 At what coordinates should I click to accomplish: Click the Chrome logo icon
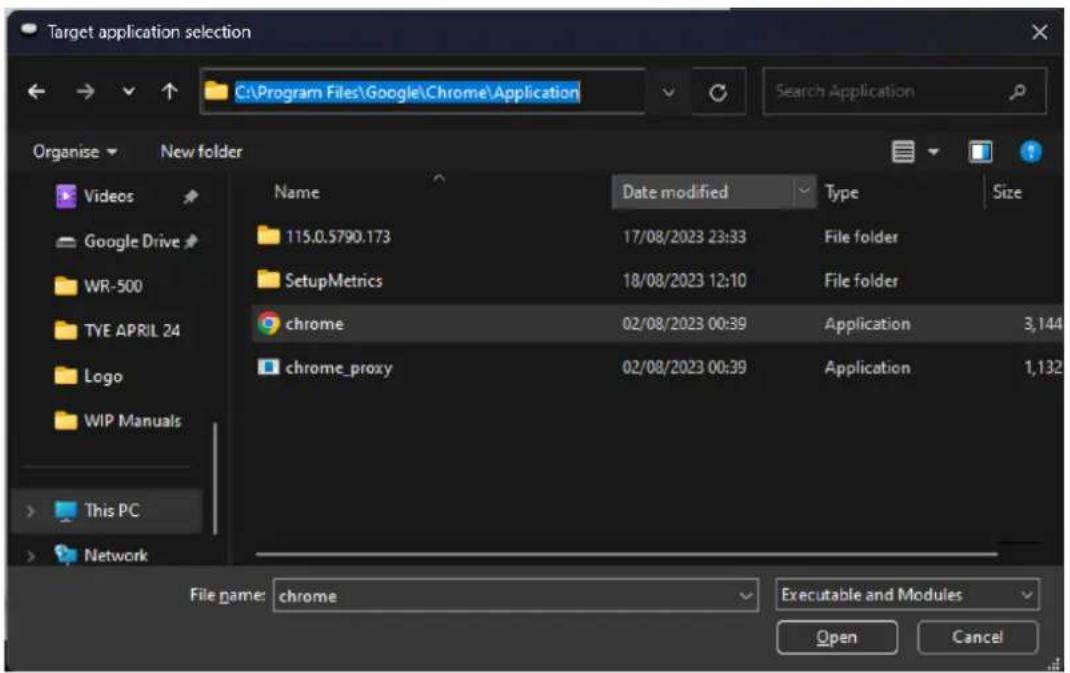click(269, 323)
